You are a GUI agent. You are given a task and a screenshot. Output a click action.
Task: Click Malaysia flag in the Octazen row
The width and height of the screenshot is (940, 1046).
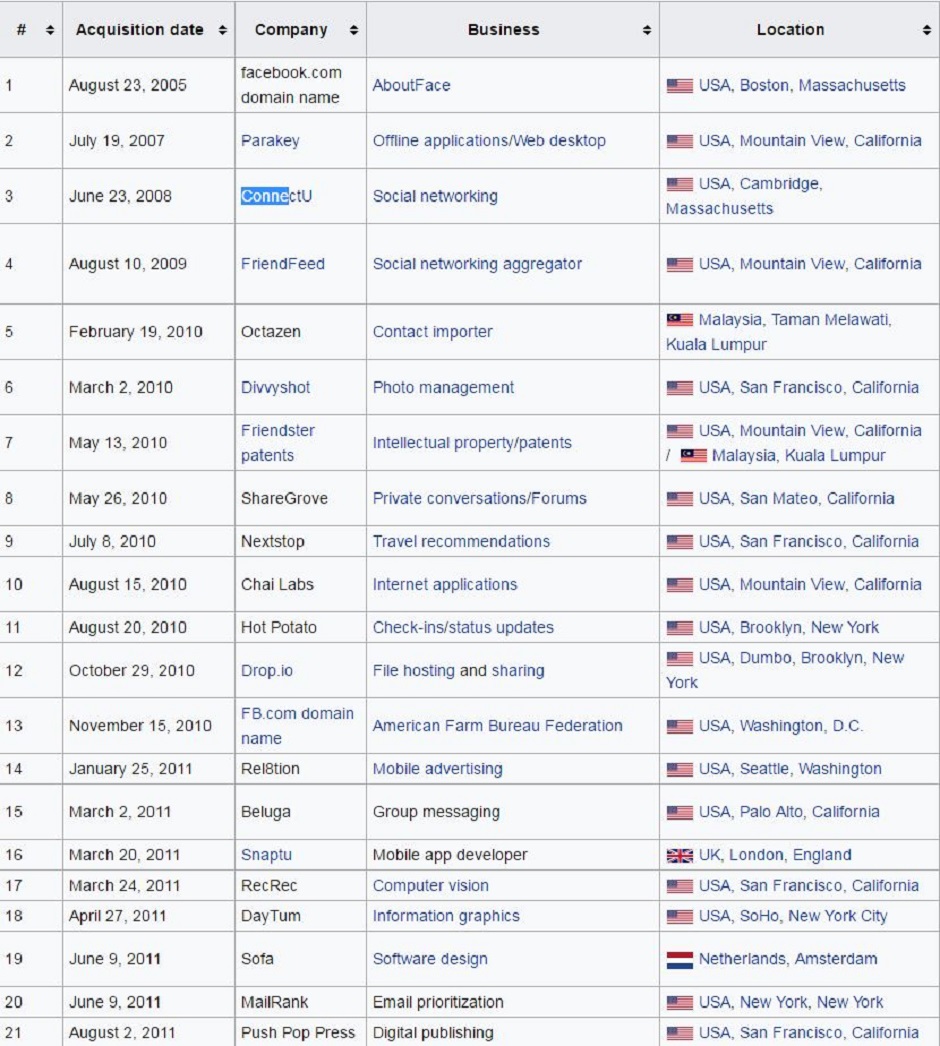coord(679,320)
